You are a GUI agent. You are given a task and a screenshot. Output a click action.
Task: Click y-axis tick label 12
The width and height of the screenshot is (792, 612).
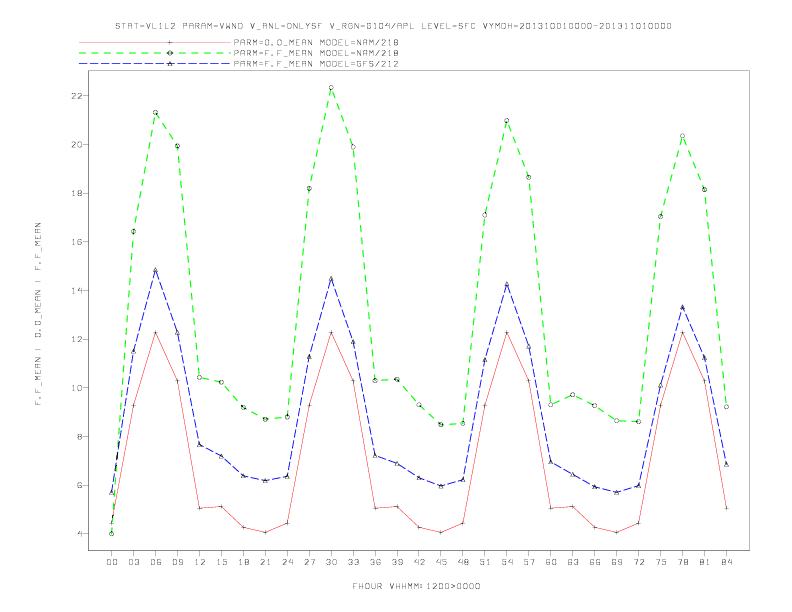pos(76,339)
